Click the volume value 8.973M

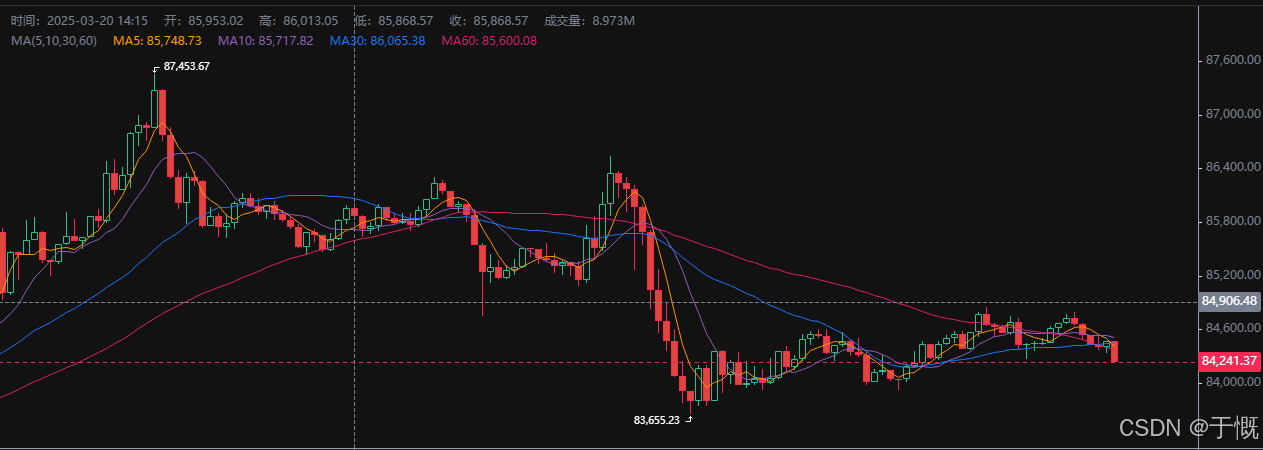pos(613,21)
